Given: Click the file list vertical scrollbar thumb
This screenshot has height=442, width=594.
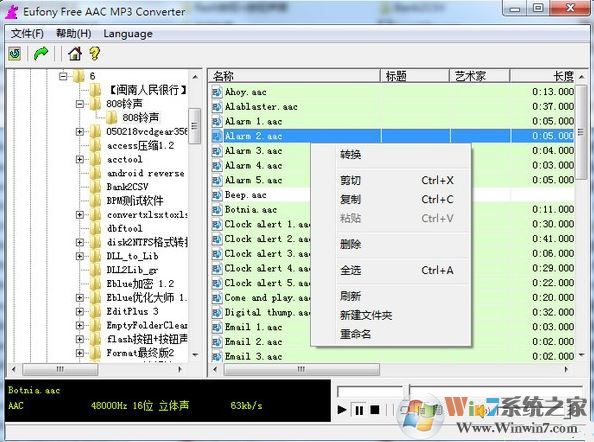Looking at the screenshot, I should pos(581,132).
